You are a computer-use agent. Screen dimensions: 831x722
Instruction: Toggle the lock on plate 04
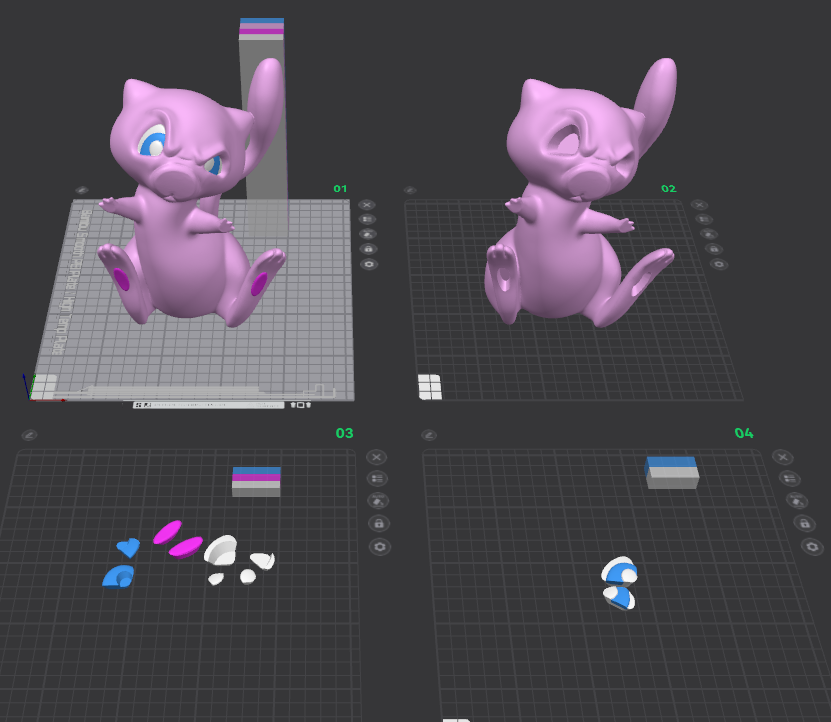tap(805, 524)
